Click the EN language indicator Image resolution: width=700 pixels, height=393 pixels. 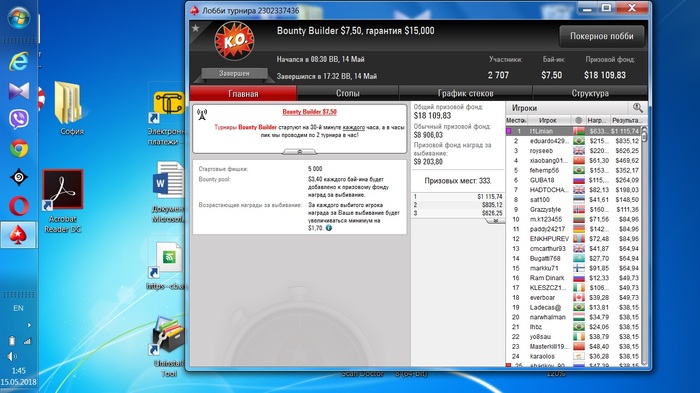coord(18,308)
